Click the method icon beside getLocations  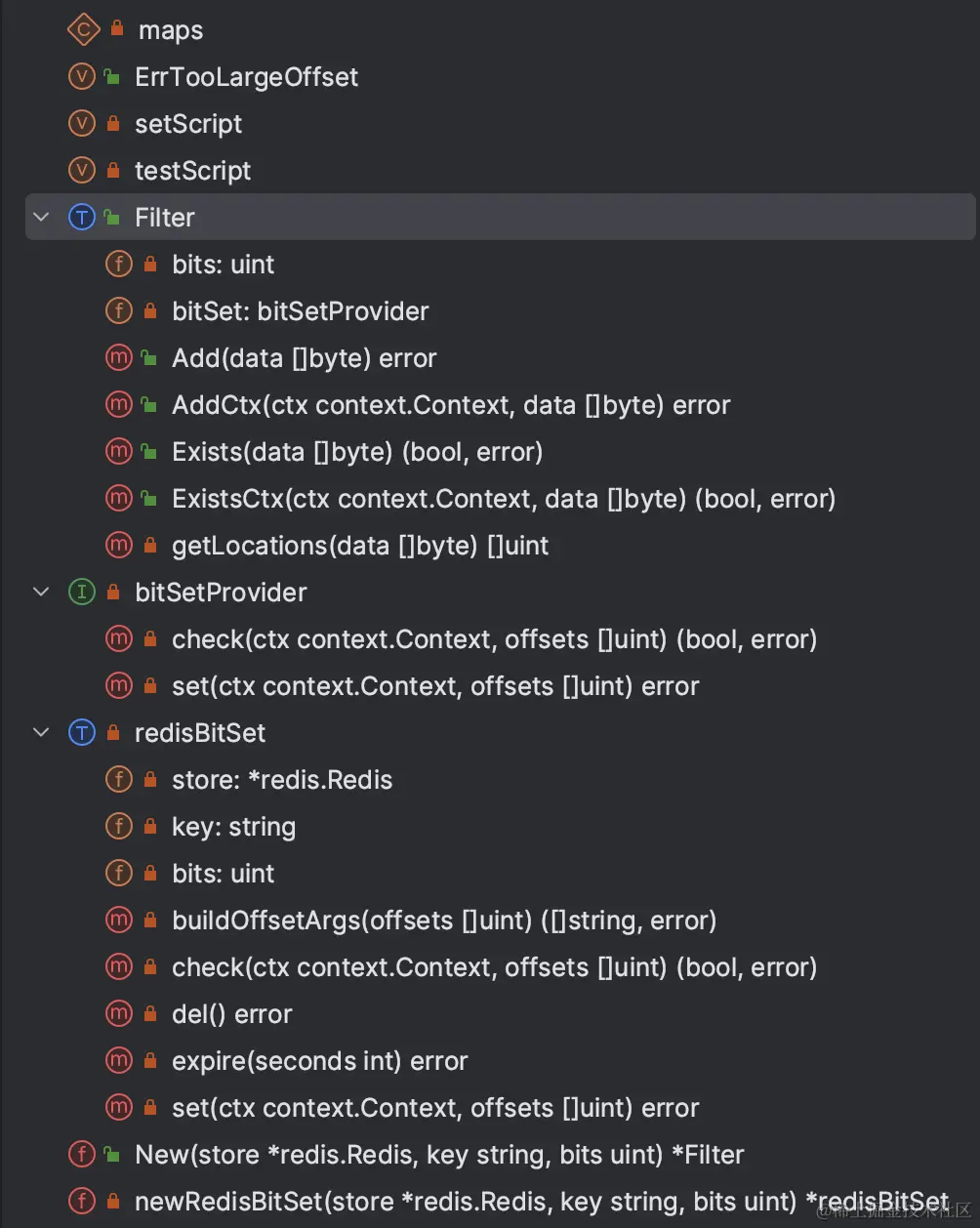coord(118,546)
